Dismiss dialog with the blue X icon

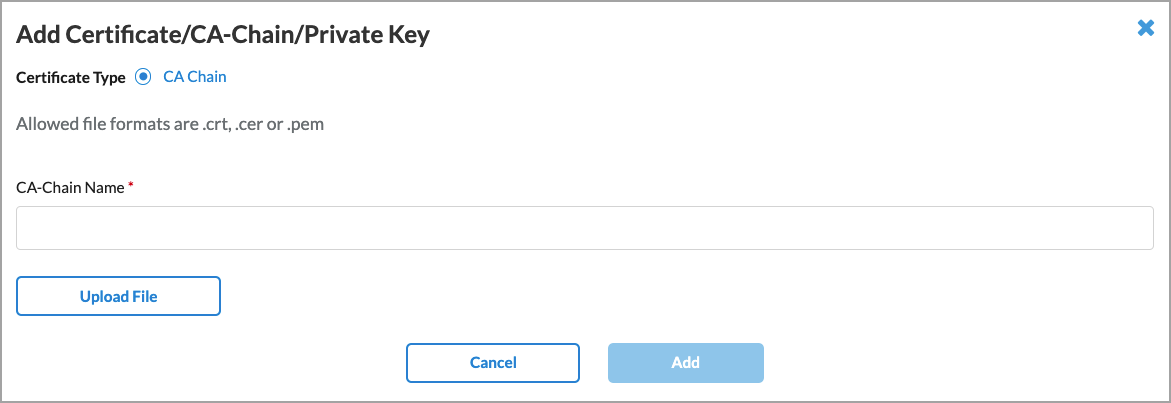pyautogui.click(x=1146, y=28)
